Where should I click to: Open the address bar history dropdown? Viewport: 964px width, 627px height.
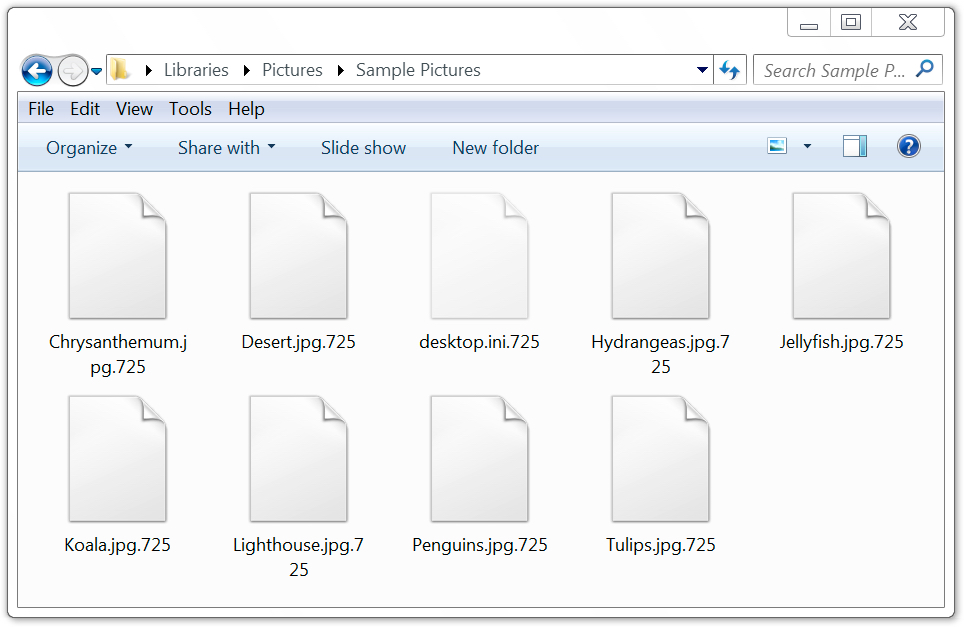701,70
